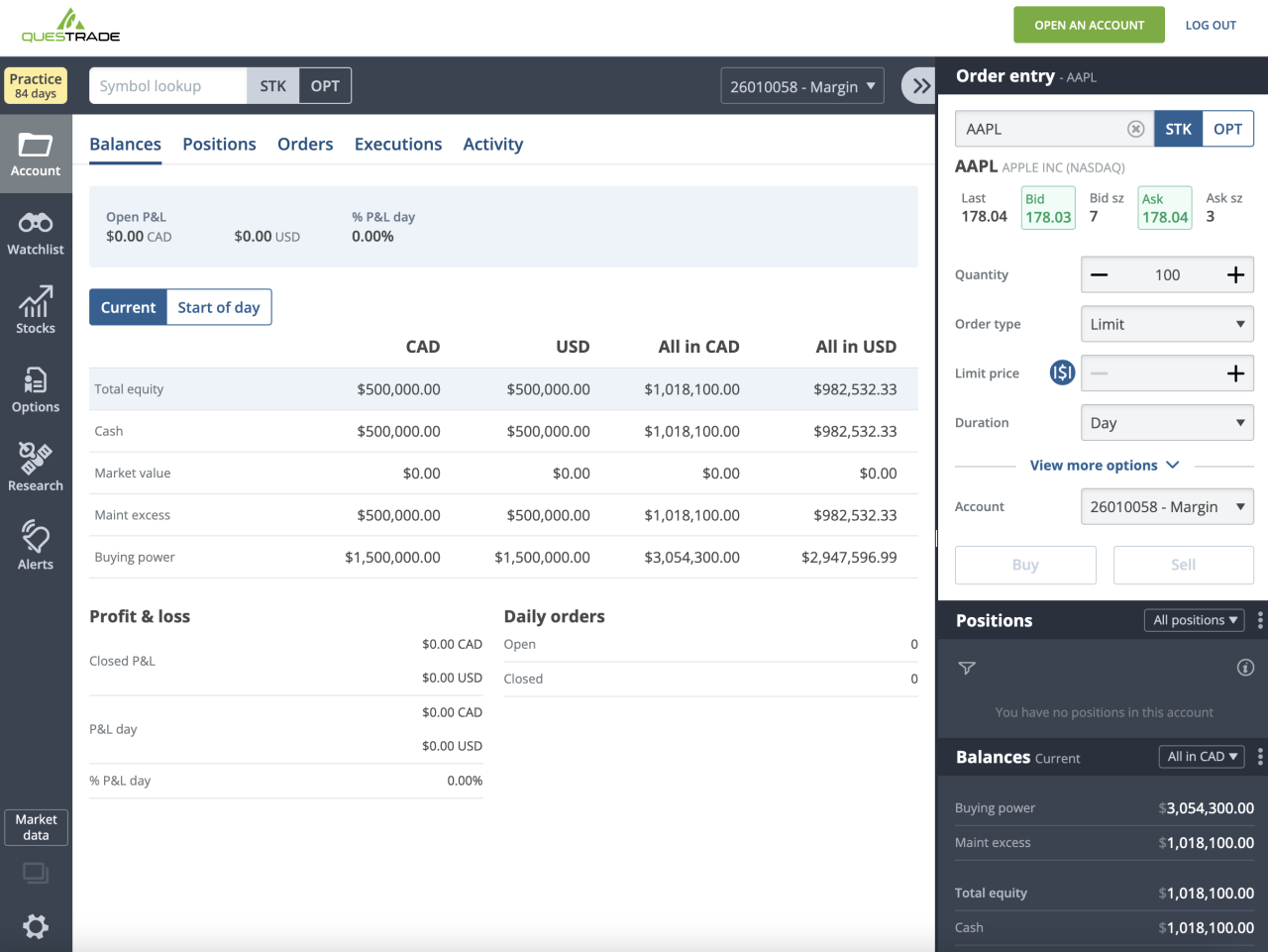Image resolution: width=1268 pixels, height=952 pixels.
Task: Open the Account sidebar section
Action: point(36,154)
